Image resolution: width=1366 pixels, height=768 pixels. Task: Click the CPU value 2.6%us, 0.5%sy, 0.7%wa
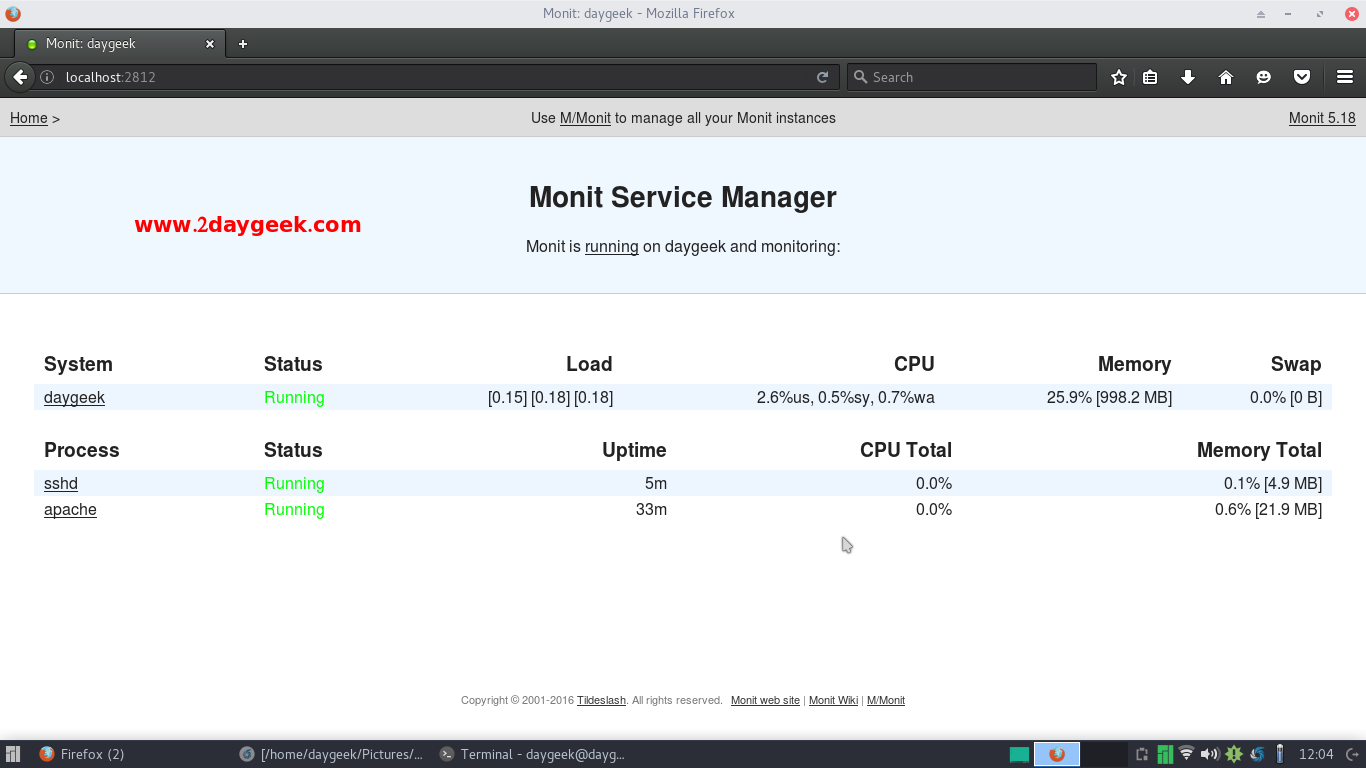coord(846,397)
